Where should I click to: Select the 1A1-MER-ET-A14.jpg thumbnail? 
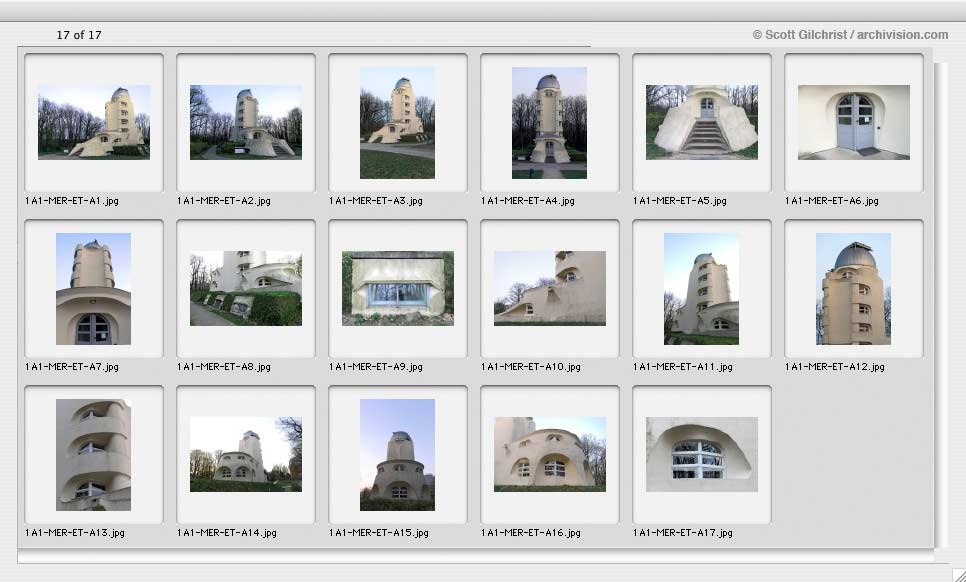[x=246, y=455]
